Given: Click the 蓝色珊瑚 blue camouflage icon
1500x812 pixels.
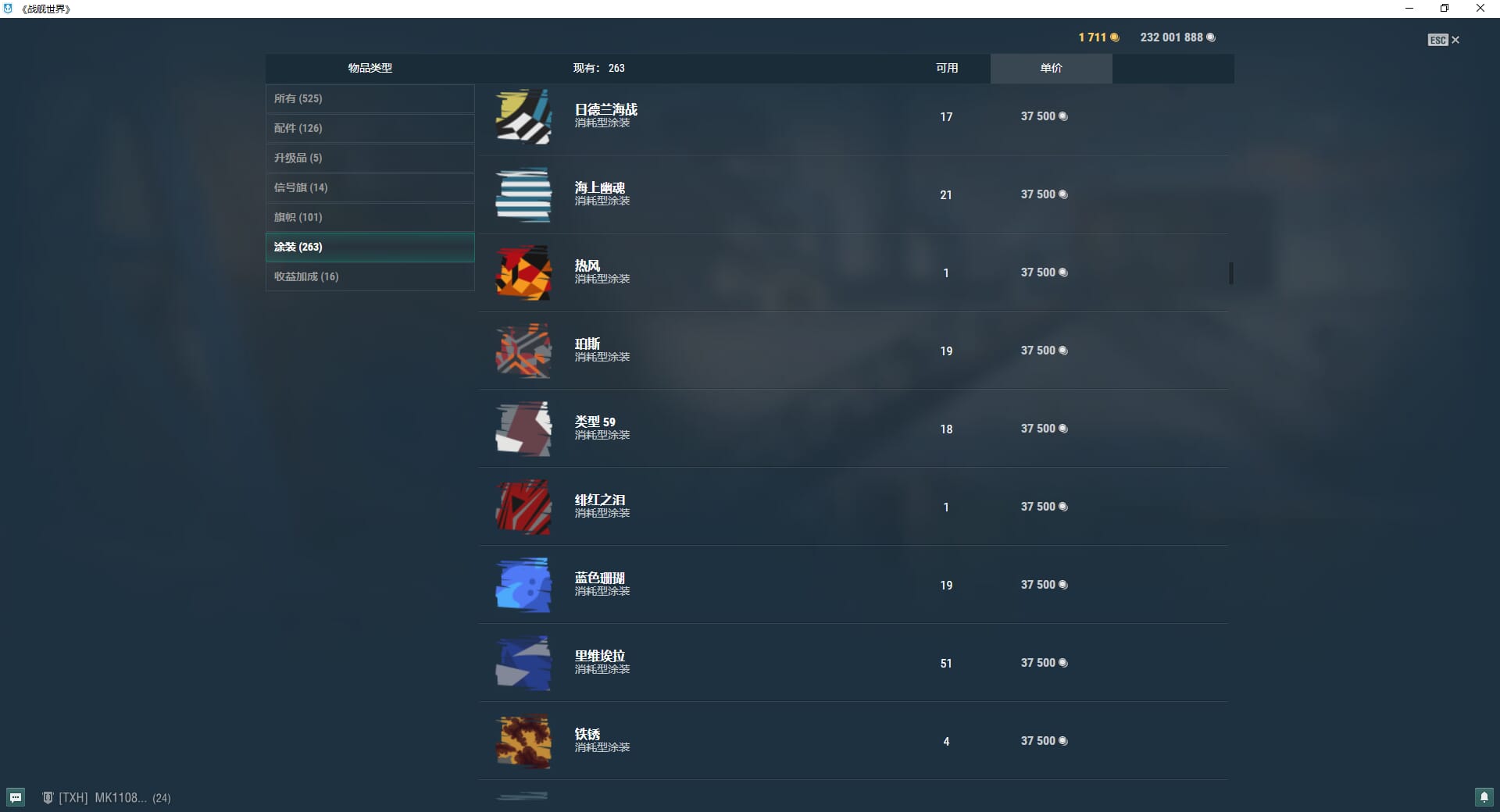Looking at the screenshot, I should [x=523, y=585].
